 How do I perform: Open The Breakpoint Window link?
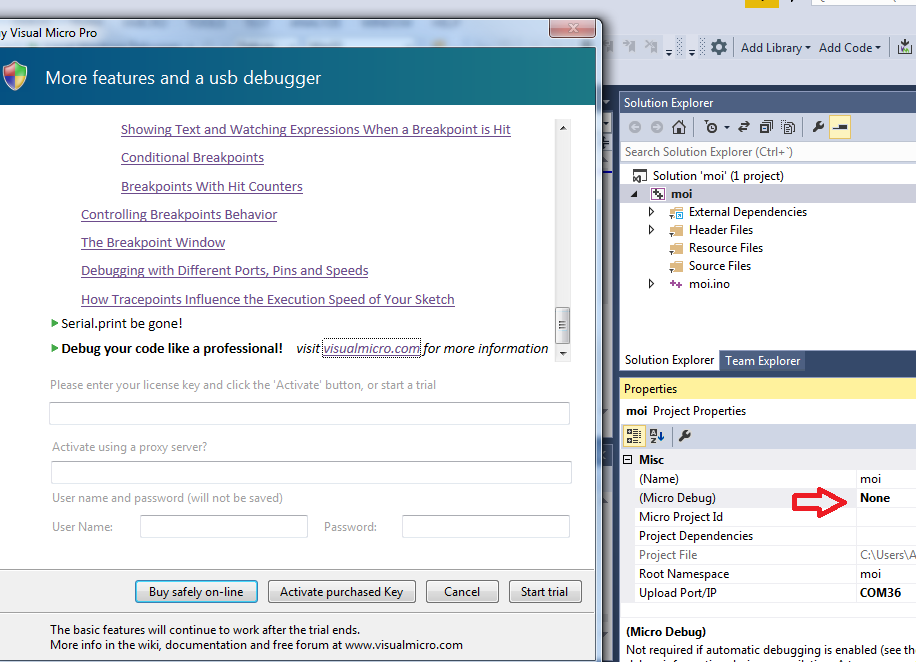click(x=153, y=242)
